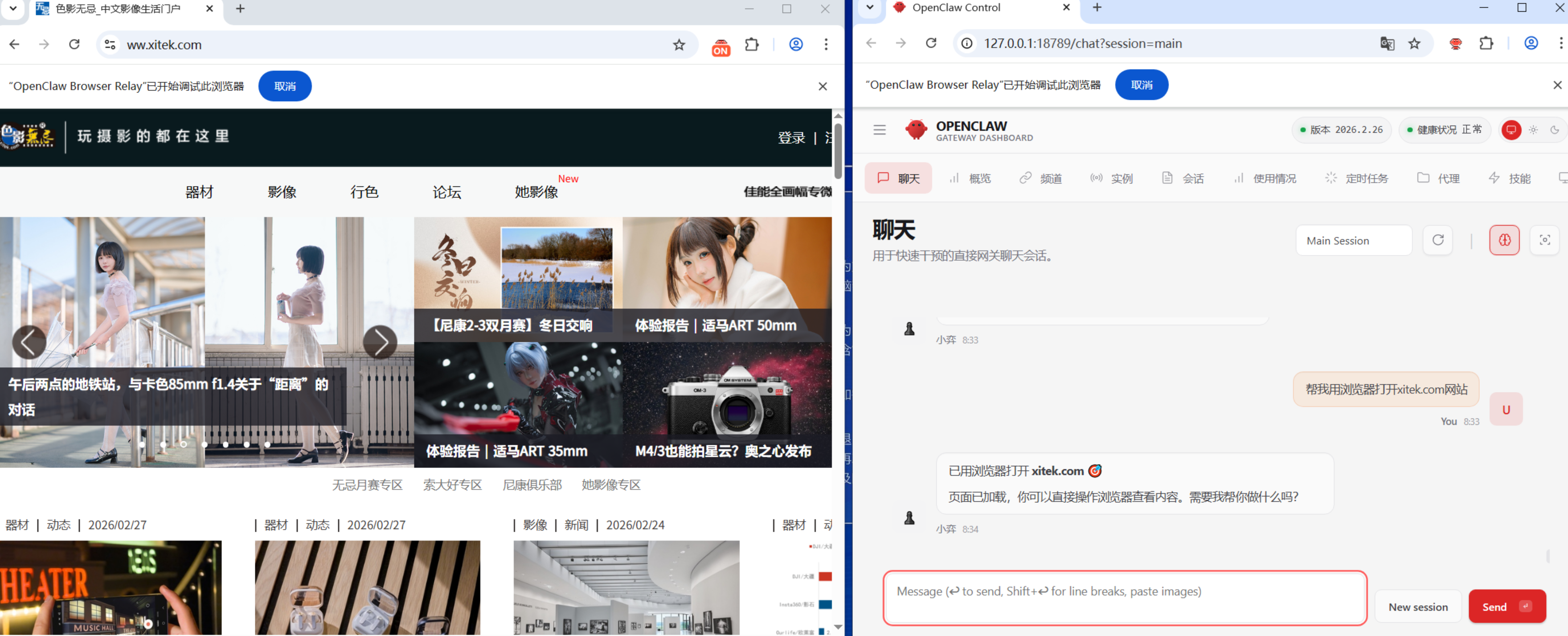1568x636 pixels.
Task: Click Google Translate icon in address bar
Action: click(1387, 43)
